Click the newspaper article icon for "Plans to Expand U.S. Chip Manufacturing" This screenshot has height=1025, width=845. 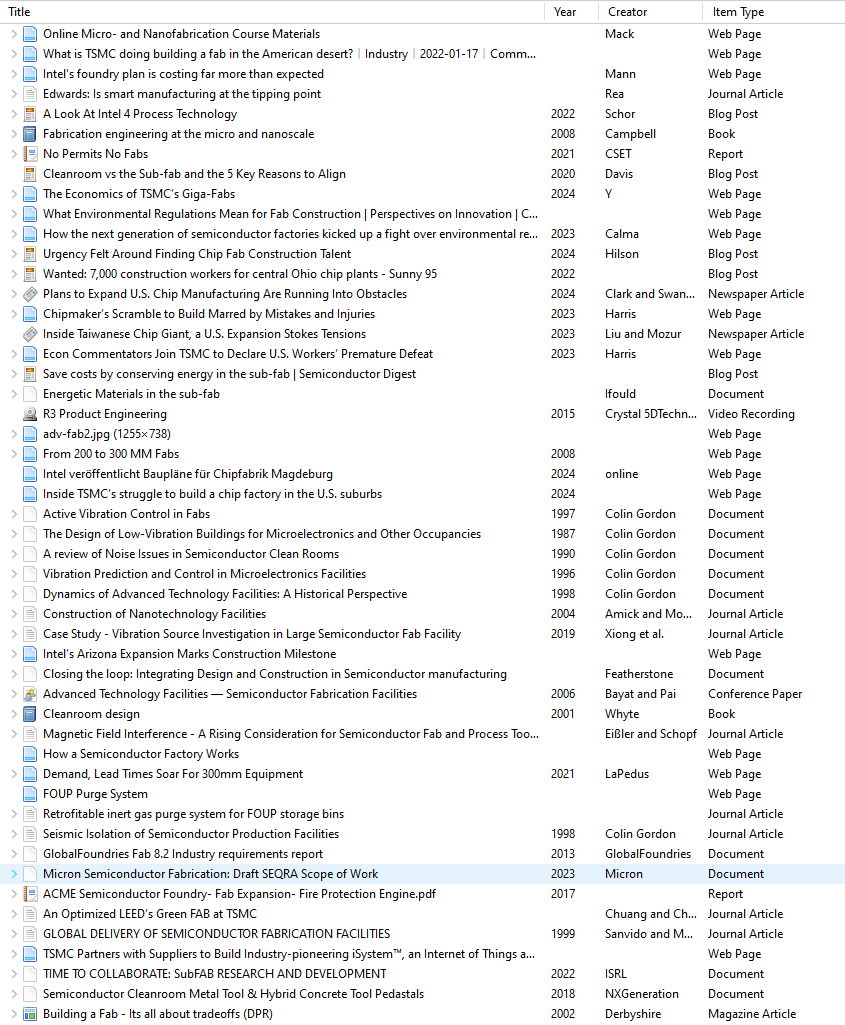[x=28, y=293]
